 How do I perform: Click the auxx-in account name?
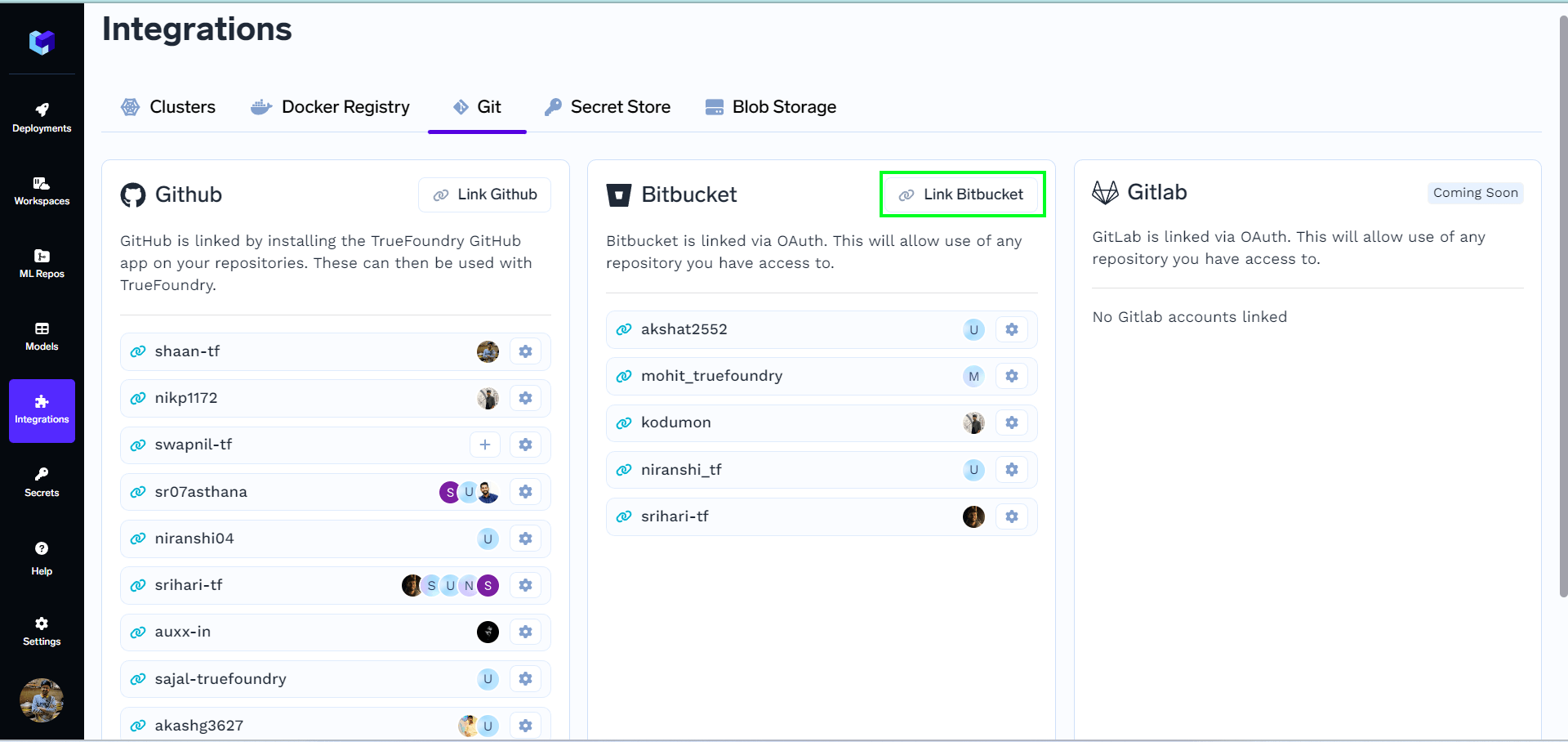pos(183,632)
